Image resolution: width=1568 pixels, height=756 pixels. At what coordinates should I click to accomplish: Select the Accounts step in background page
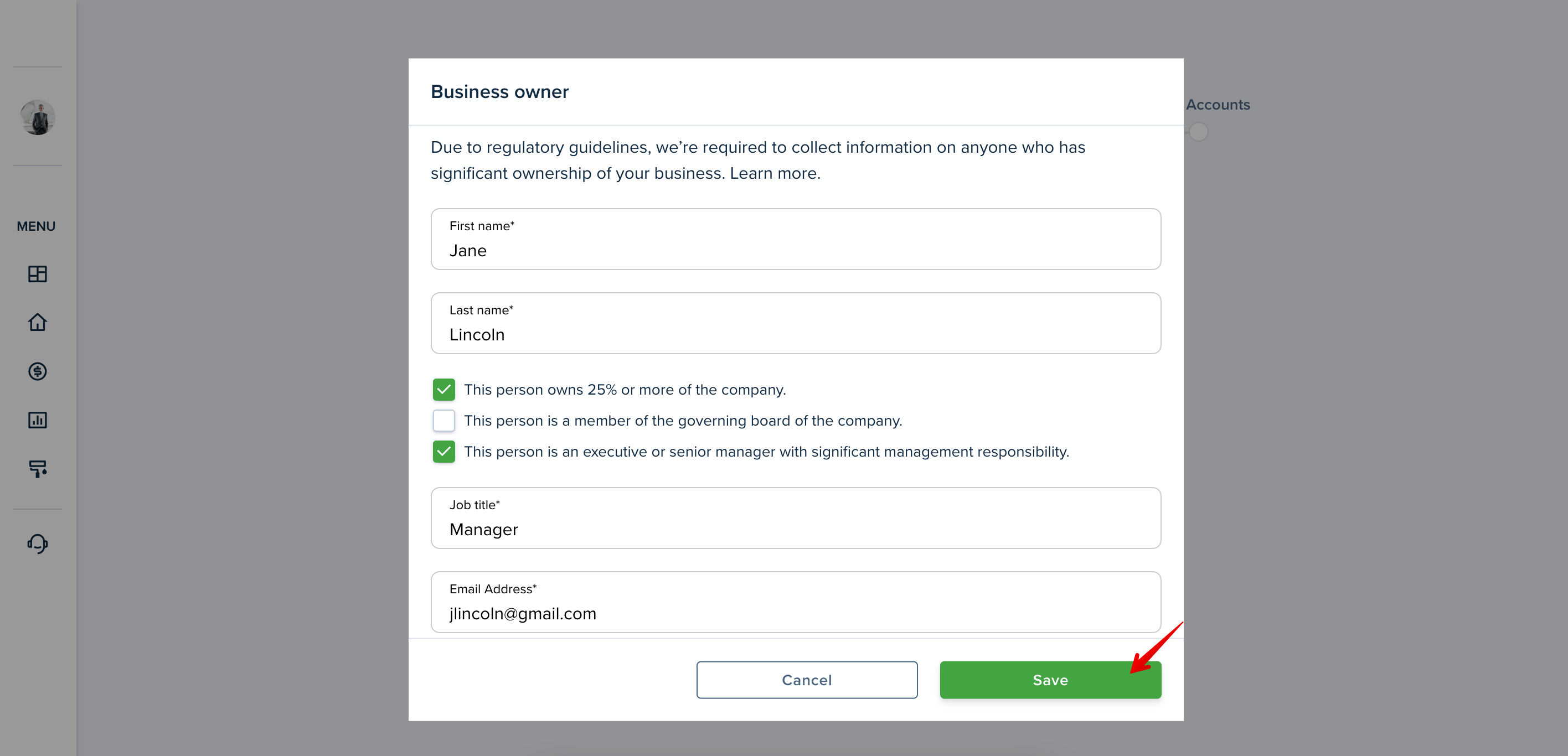tap(1218, 105)
